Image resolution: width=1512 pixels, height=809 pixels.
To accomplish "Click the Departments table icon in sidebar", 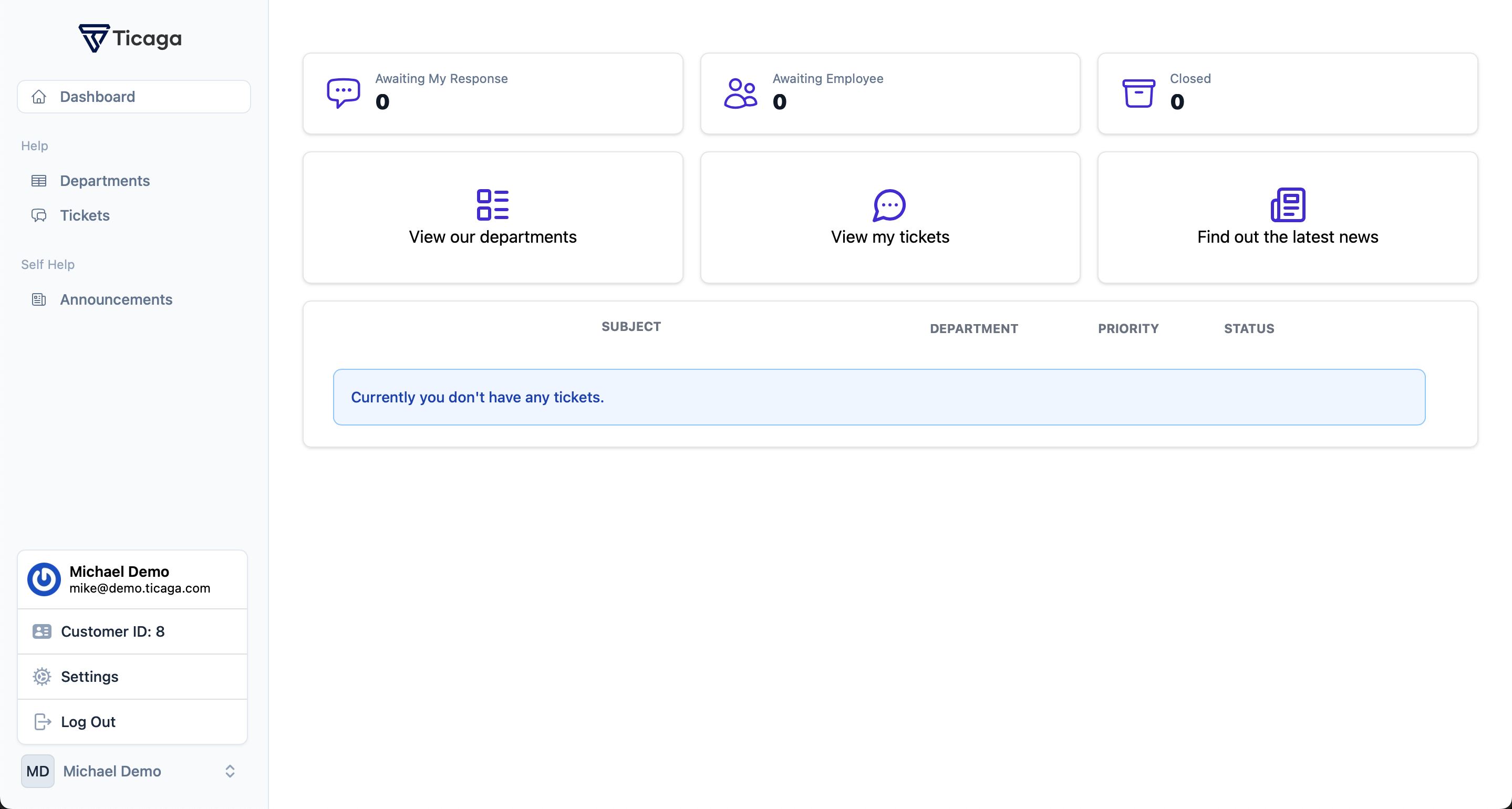I will click(39, 181).
